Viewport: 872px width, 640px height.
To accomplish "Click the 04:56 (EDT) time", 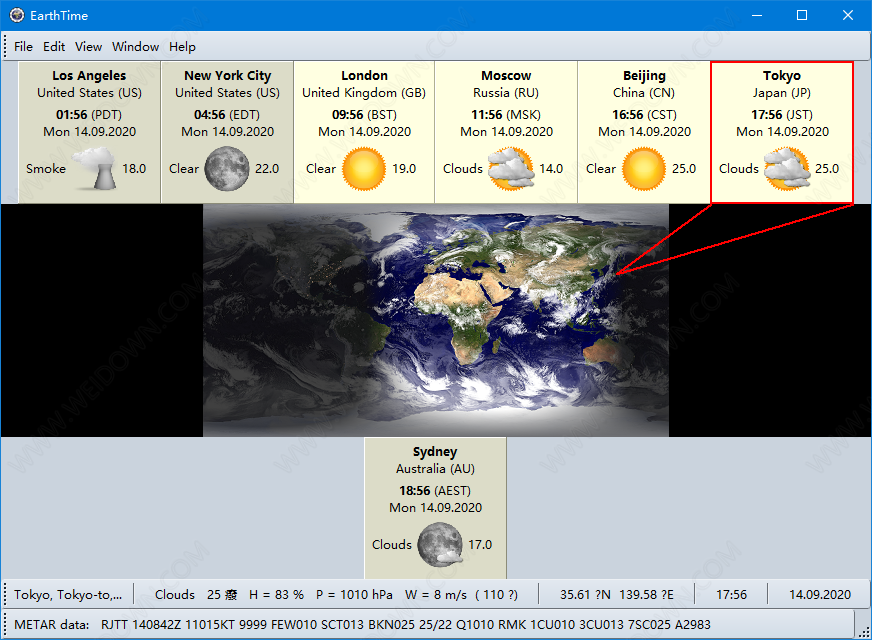I will [227, 115].
